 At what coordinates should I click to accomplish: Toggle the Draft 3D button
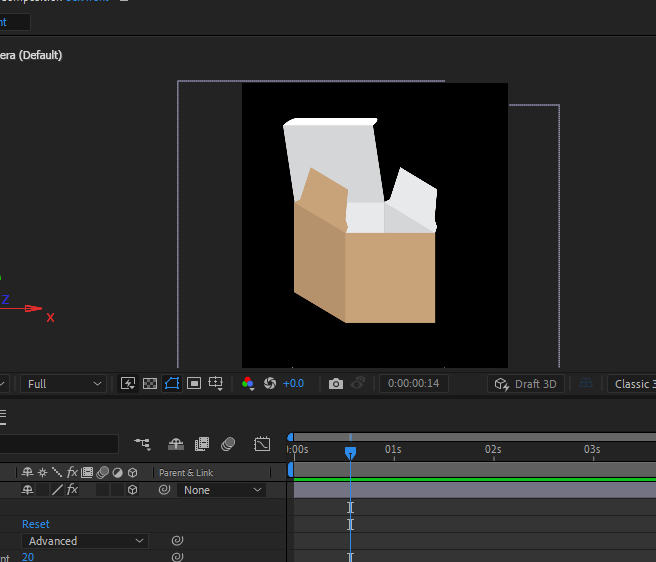525,384
